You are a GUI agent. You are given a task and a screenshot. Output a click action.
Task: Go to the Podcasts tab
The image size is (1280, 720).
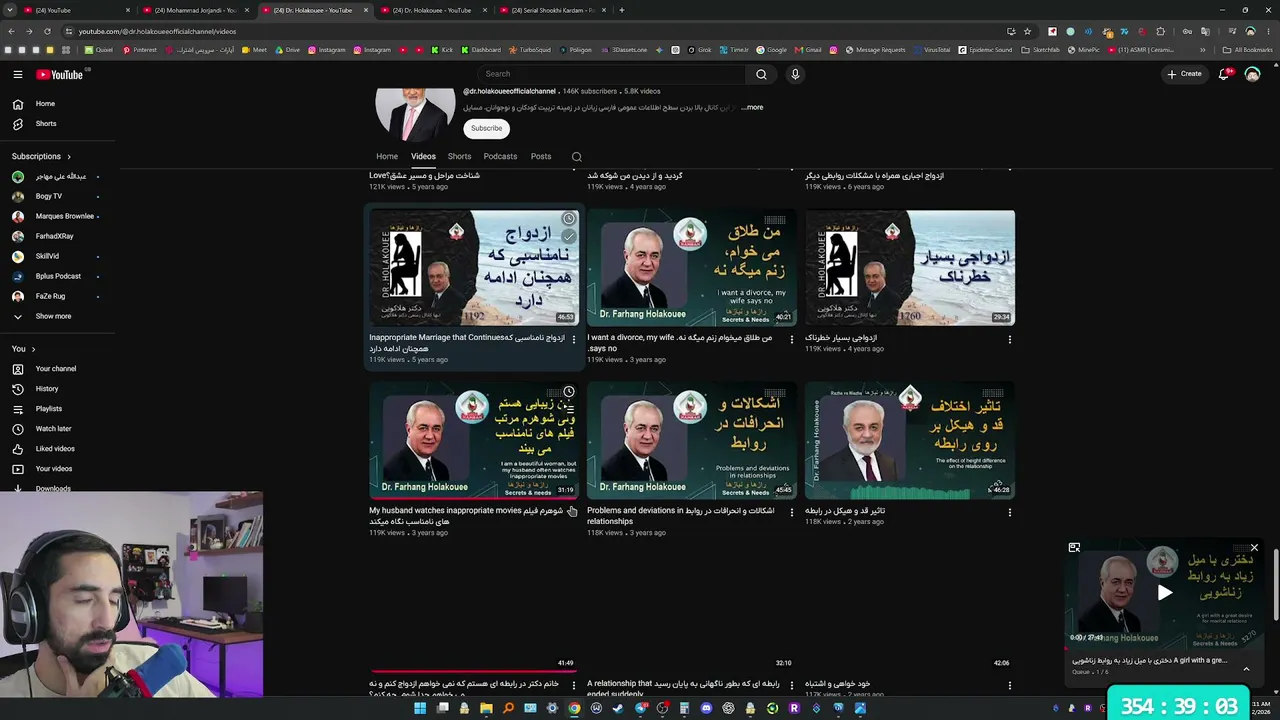[500, 157]
